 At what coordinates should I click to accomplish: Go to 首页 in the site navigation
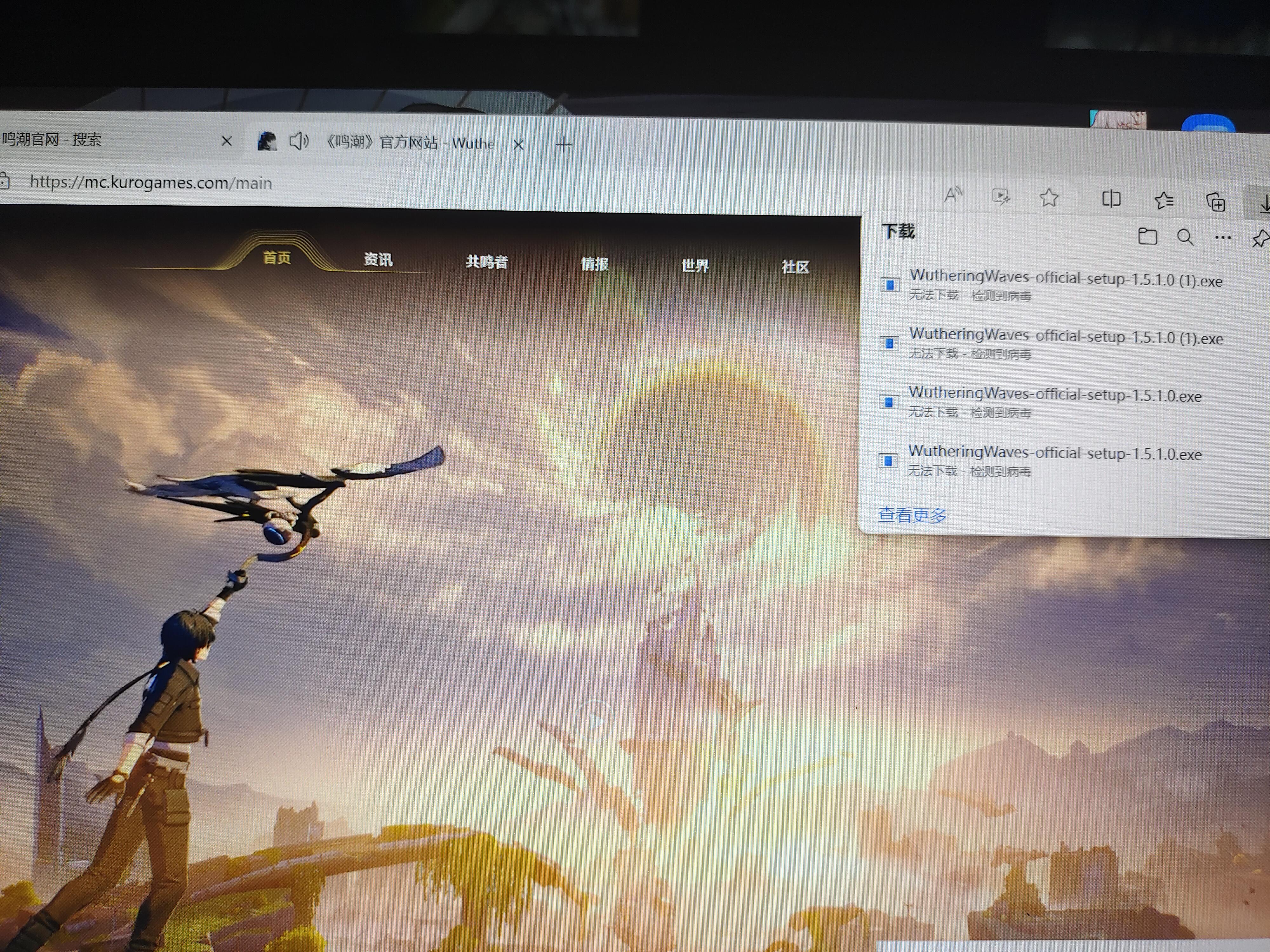click(277, 258)
